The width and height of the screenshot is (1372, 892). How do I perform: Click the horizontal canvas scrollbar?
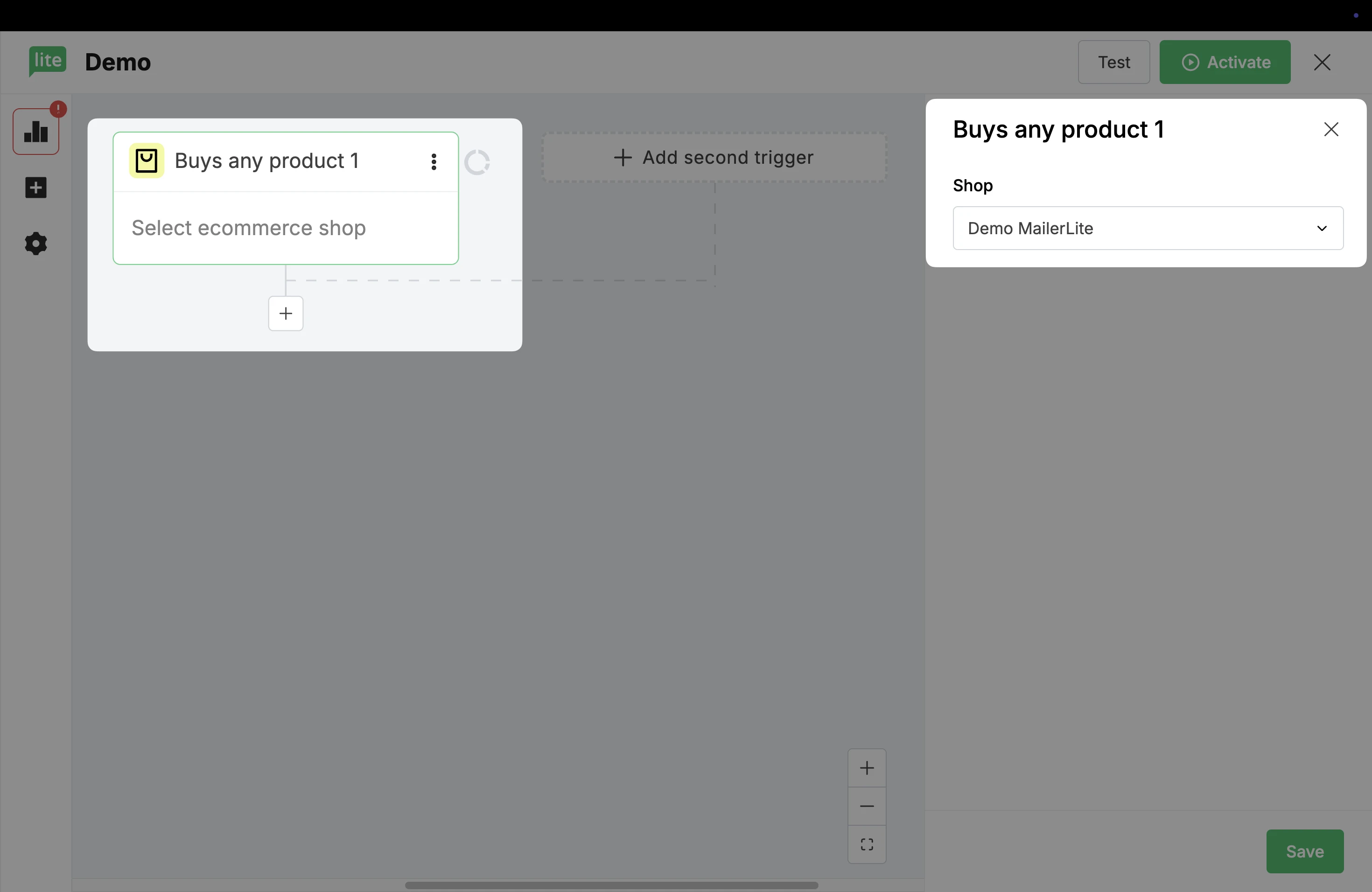(x=611, y=885)
